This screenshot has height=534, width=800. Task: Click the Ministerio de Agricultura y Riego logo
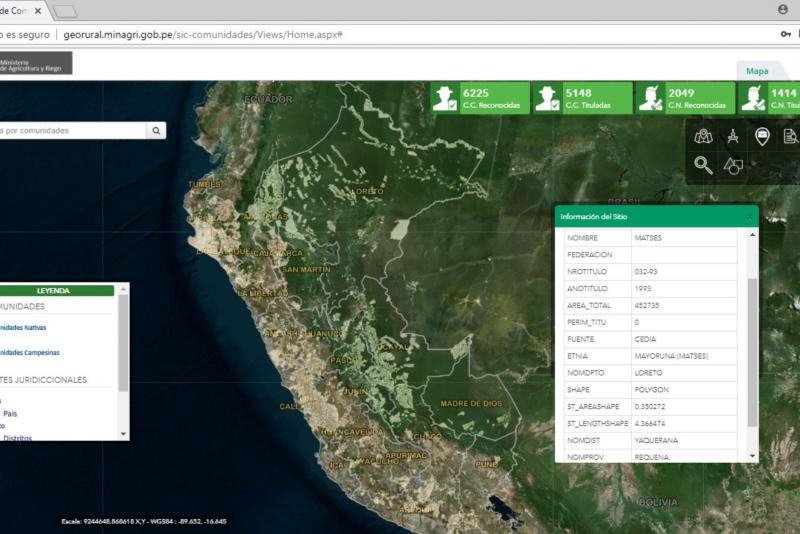tap(36, 63)
